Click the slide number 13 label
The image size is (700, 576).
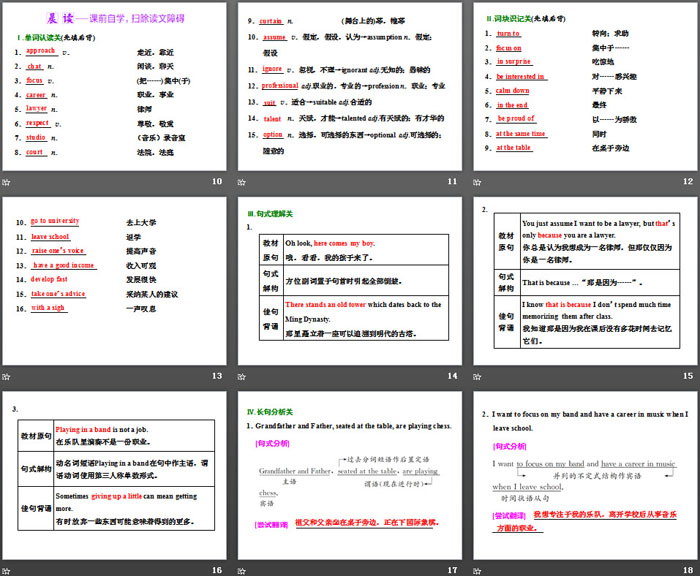tap(217, 376)
